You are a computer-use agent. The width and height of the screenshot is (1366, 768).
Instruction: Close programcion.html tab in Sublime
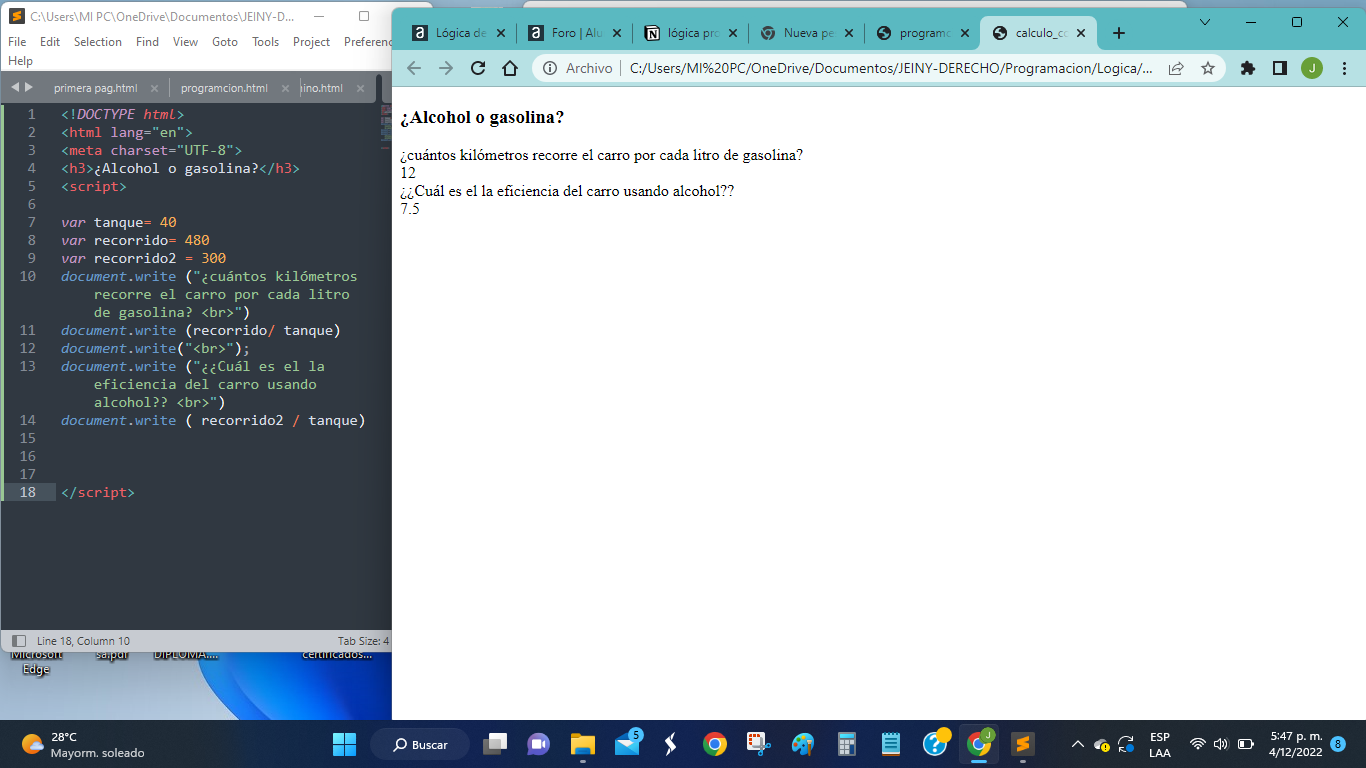[x=285, y=88]
